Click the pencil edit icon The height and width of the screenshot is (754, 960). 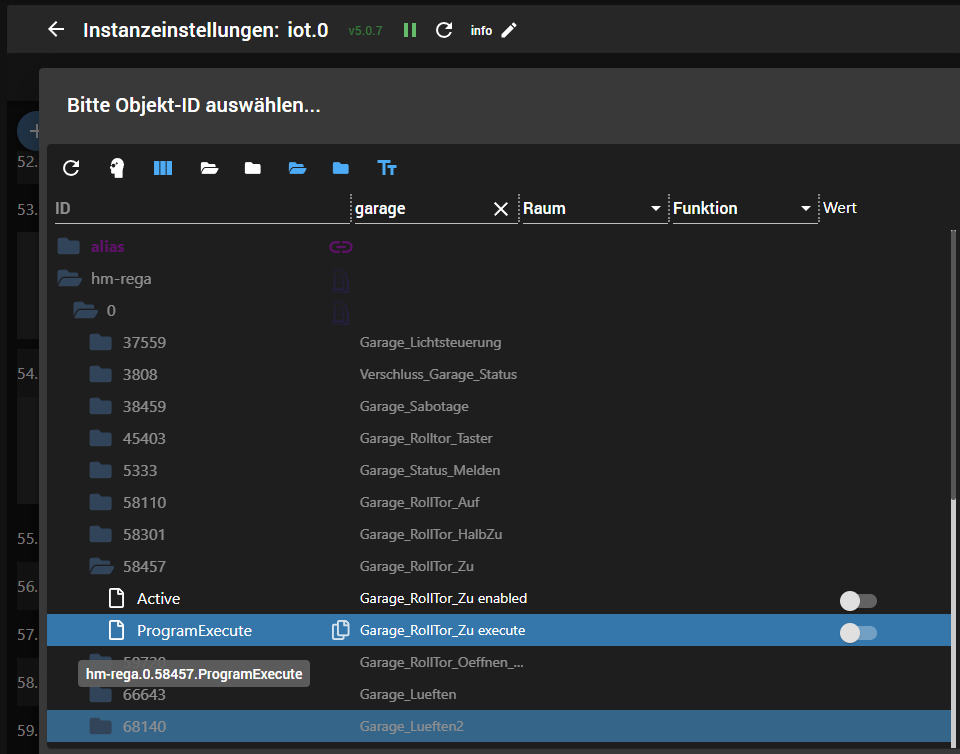tap(509, 30)
